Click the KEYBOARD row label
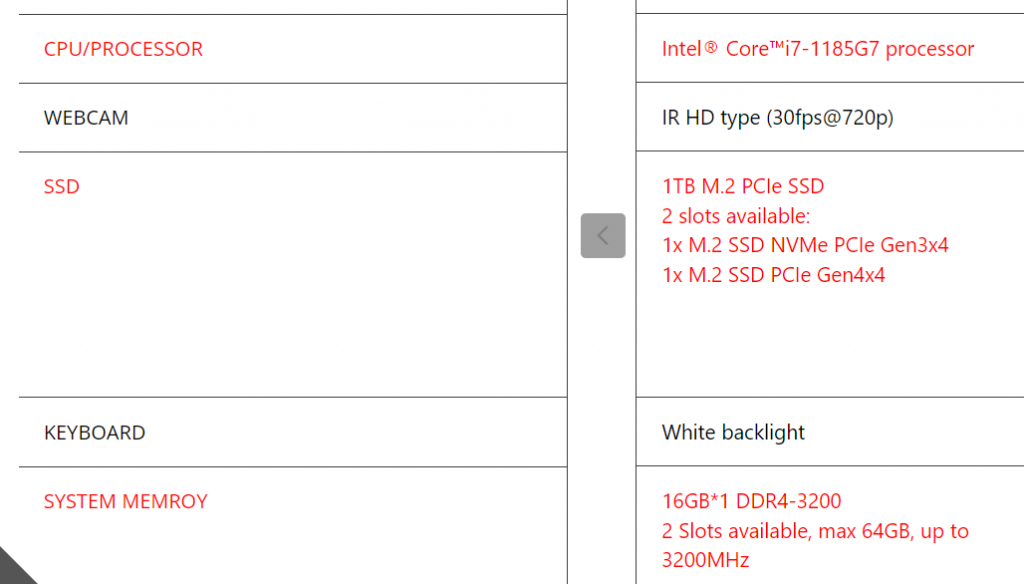The width and height of the screenshot is (1024, 584). click(94, 433)
